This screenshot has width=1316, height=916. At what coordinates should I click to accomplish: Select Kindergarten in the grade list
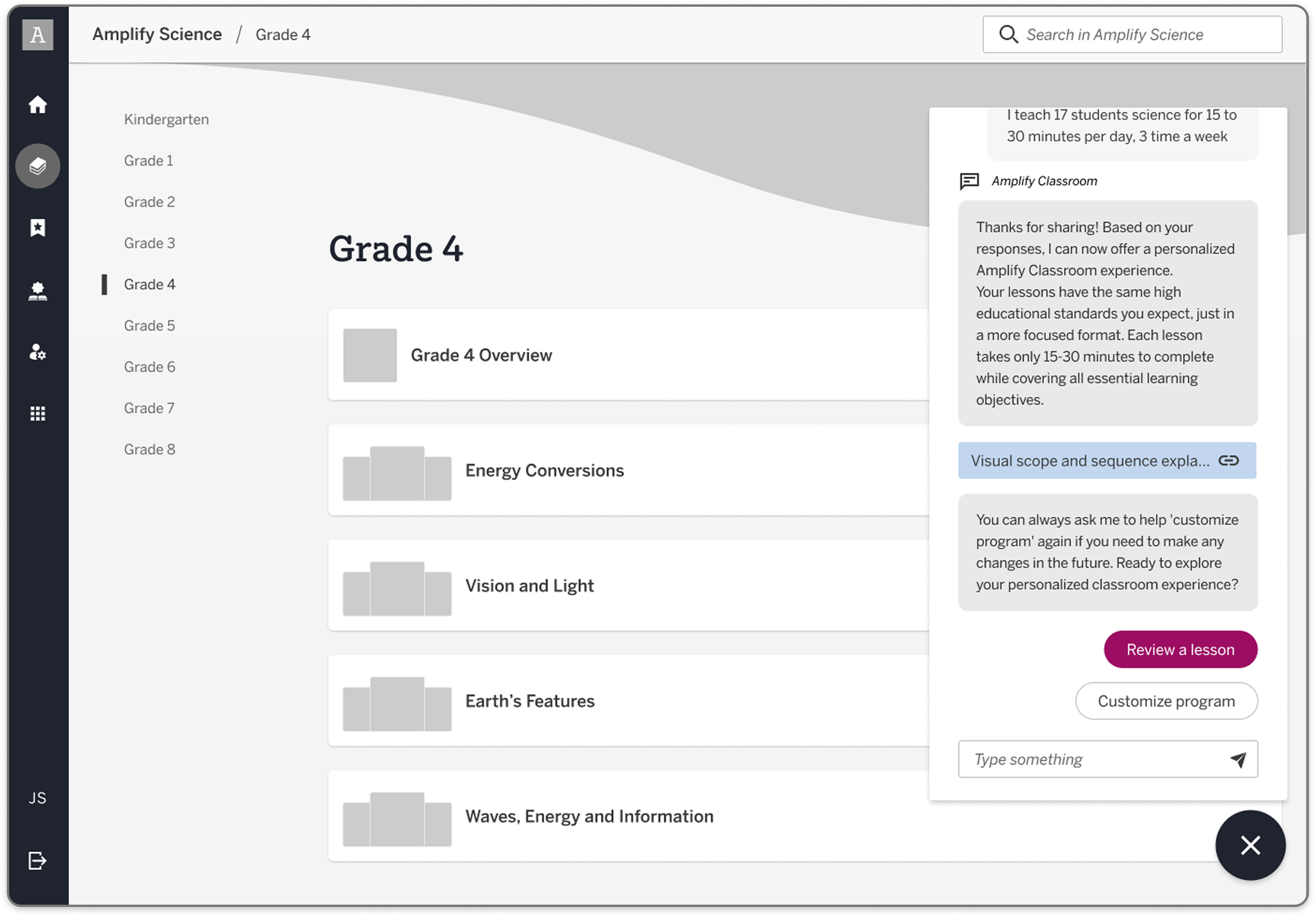(166, 119)
